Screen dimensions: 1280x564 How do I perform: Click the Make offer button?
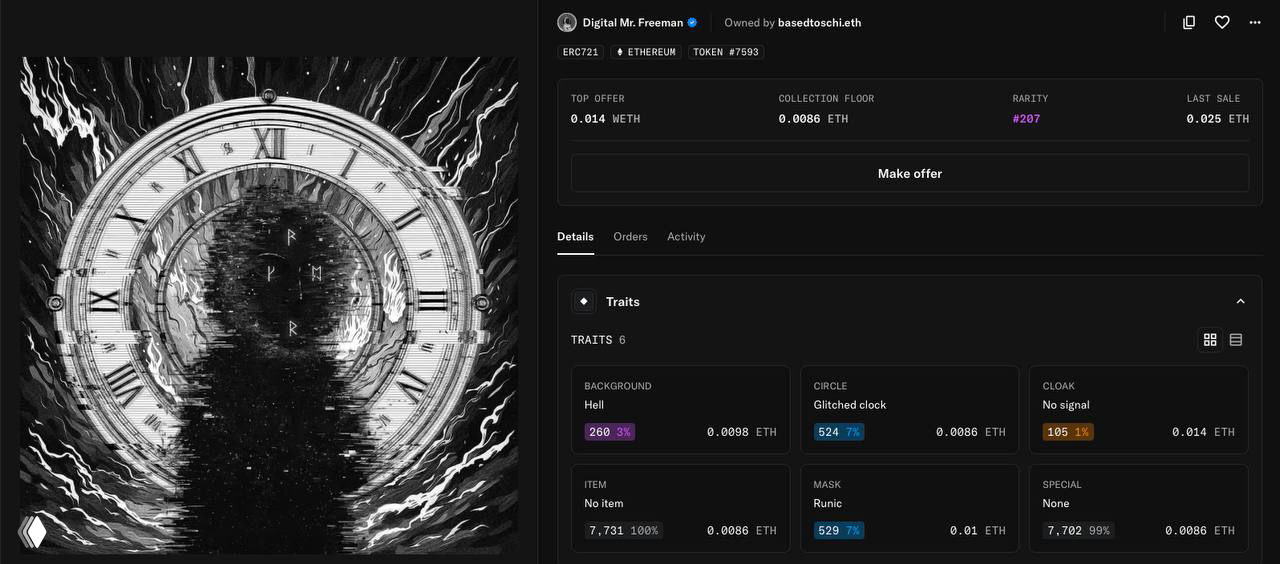pos(909,173)
